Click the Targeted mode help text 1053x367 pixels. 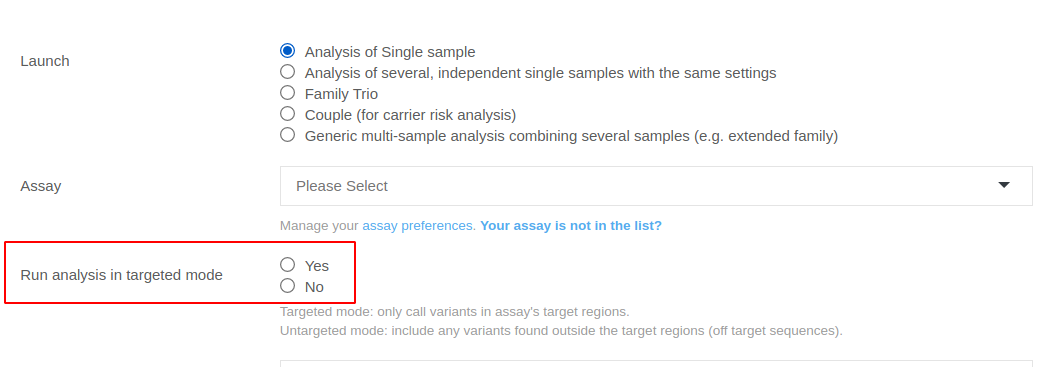pyautogui.click(x=455, y=312)
